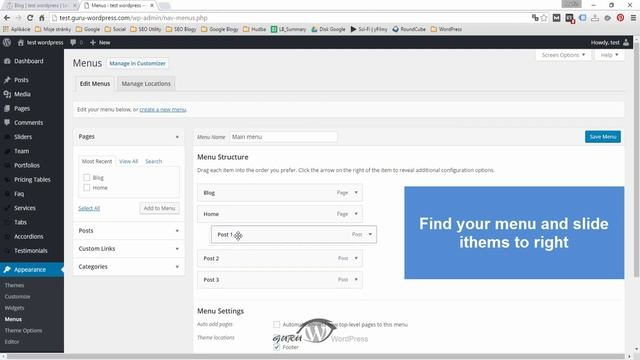The width and height of the screenshot is (640, 360).
Task: Reload the page with refresh icon
Action: [30, 18]
